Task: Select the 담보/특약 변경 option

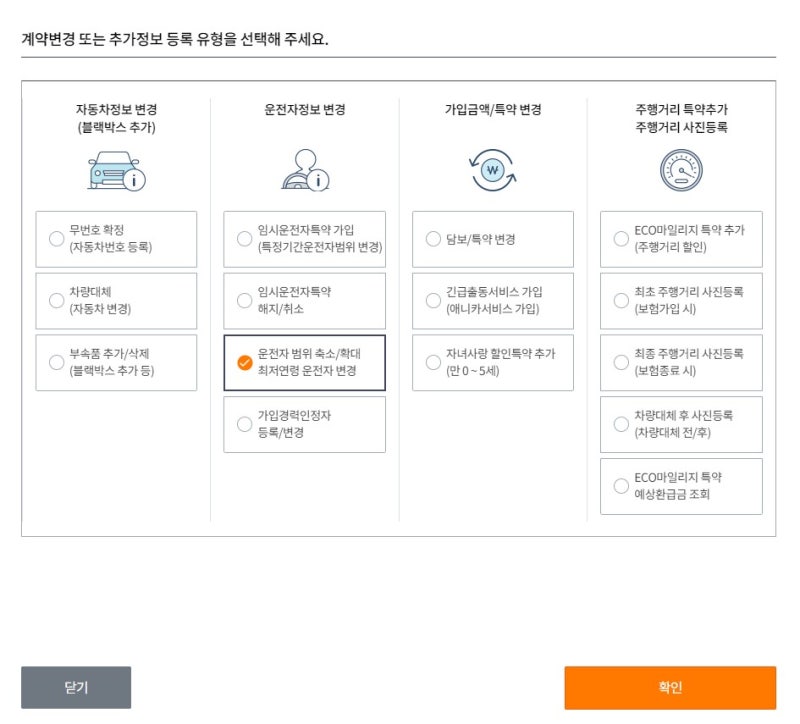Action: point(493,239)
